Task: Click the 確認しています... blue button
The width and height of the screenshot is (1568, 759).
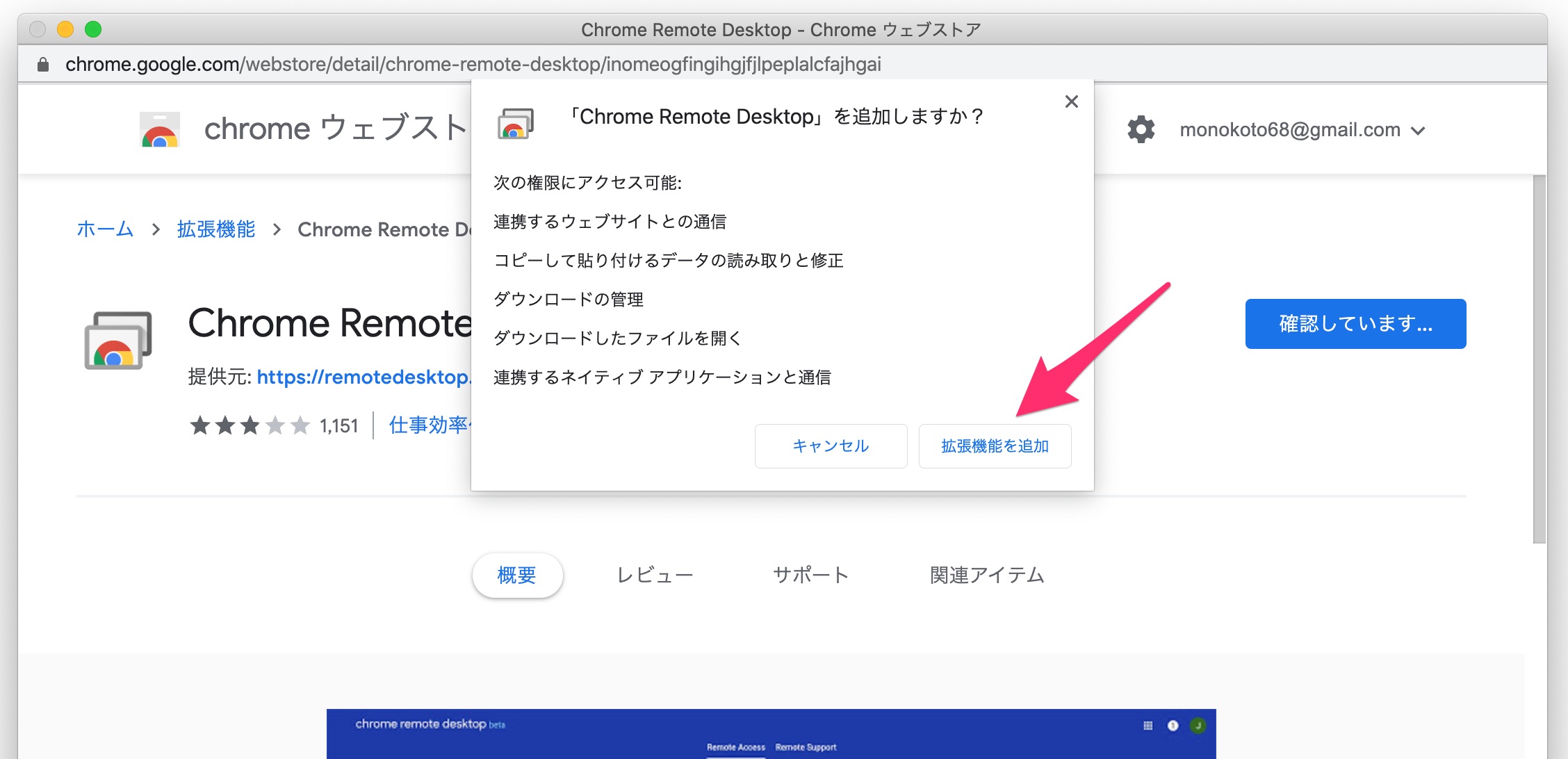Action: [x=1355, y=324]
